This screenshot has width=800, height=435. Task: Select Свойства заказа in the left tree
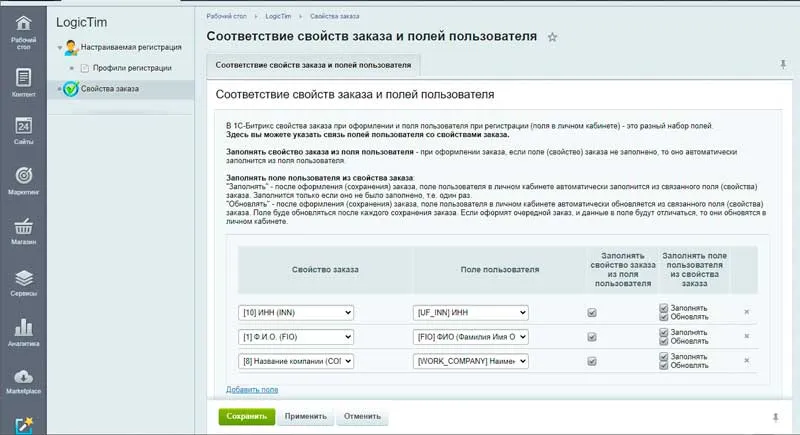pos(110,89)
